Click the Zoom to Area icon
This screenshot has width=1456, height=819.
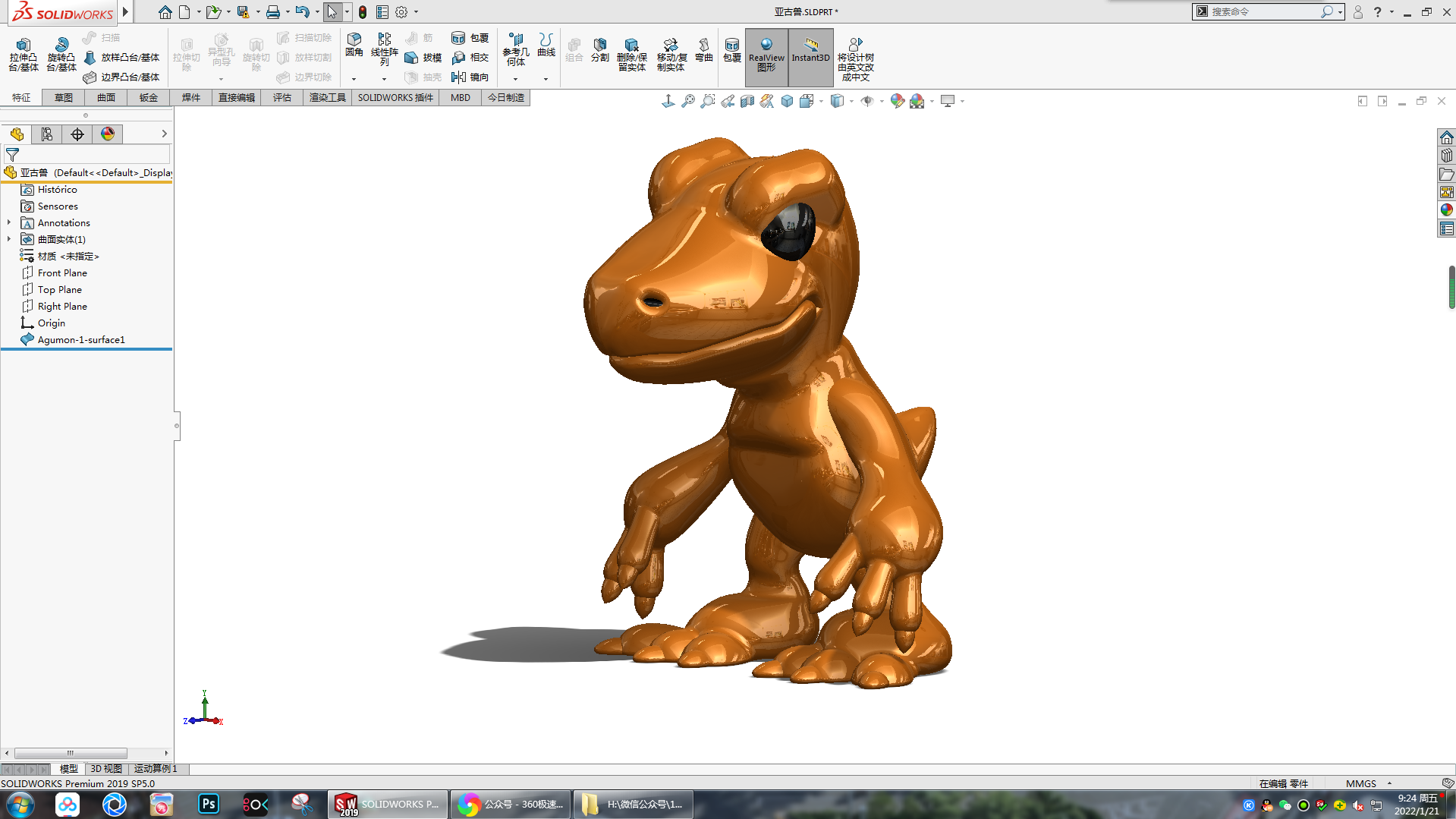(708, 101)
